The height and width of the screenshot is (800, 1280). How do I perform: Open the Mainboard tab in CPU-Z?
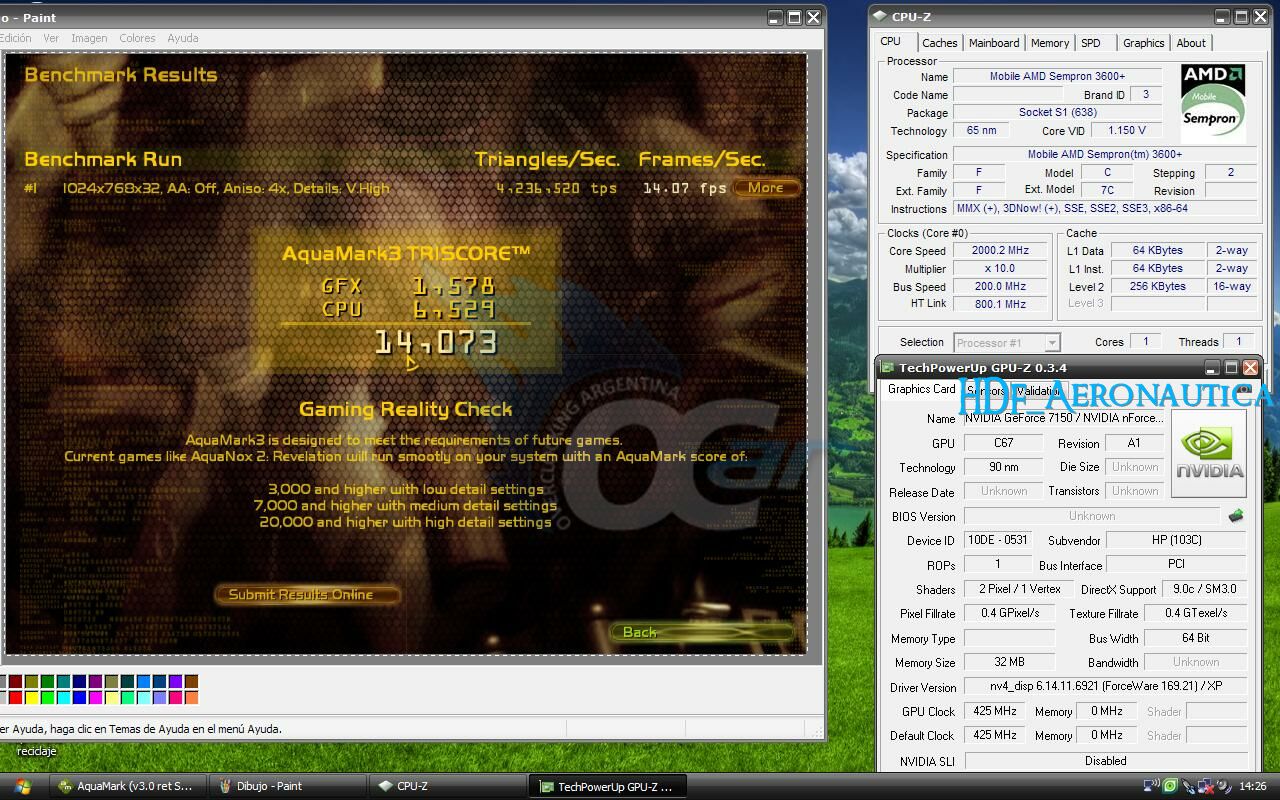click(994, 43)
